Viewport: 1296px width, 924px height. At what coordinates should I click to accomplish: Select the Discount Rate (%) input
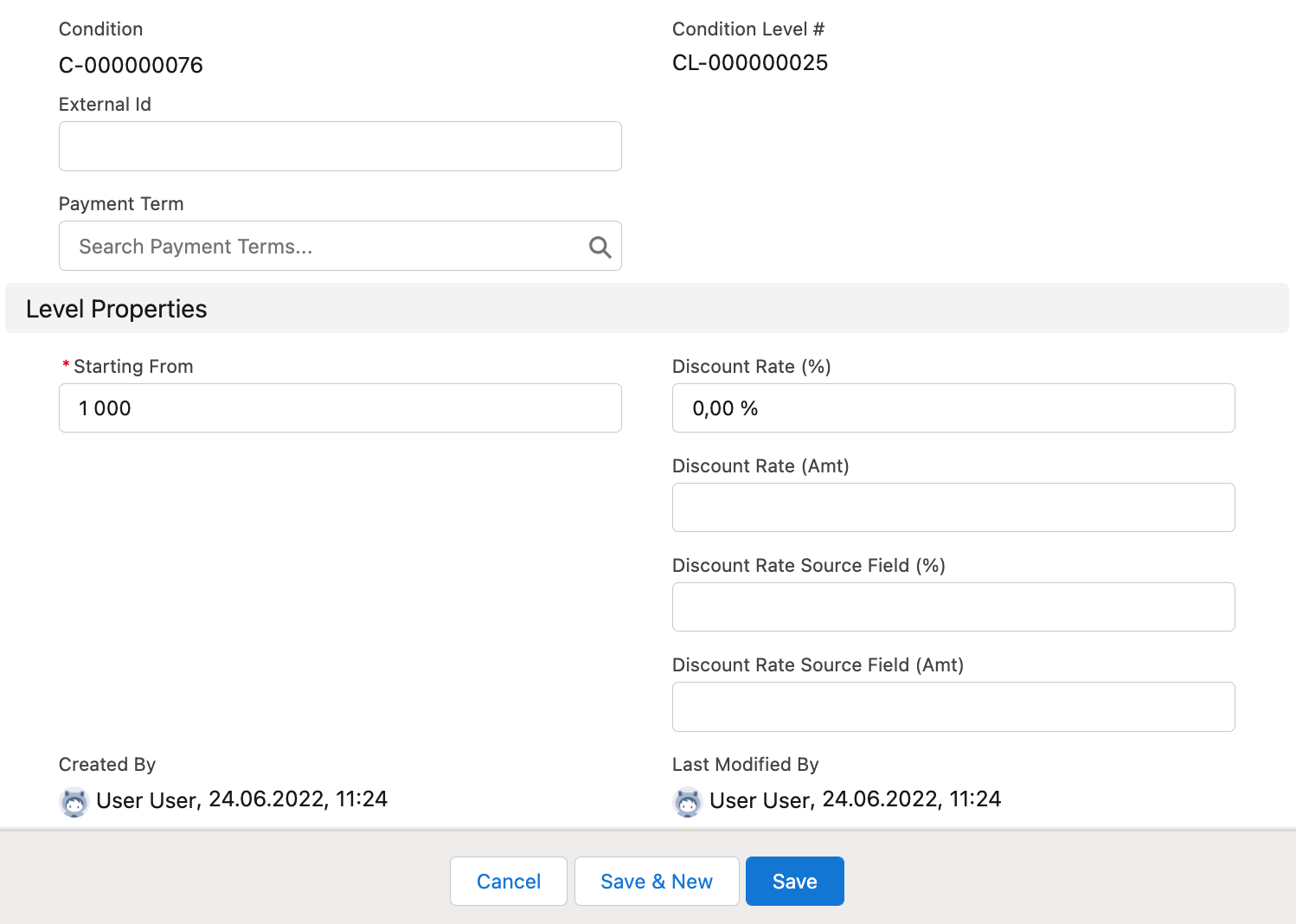pos(953,408)
